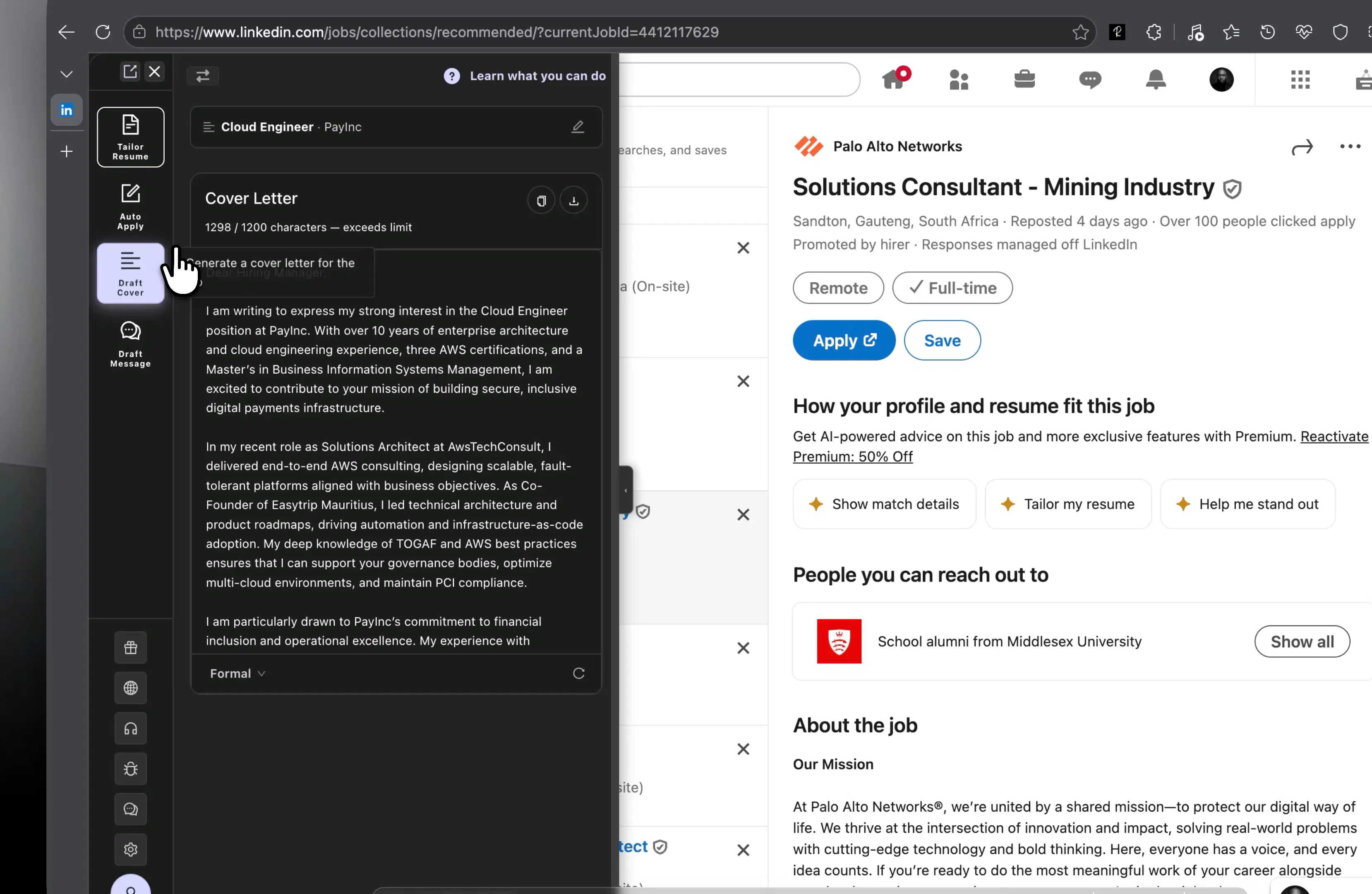This screenshot has width=1372, height=894.
Task: Pop out the extension panel to new window
Action: coord(130,72)
